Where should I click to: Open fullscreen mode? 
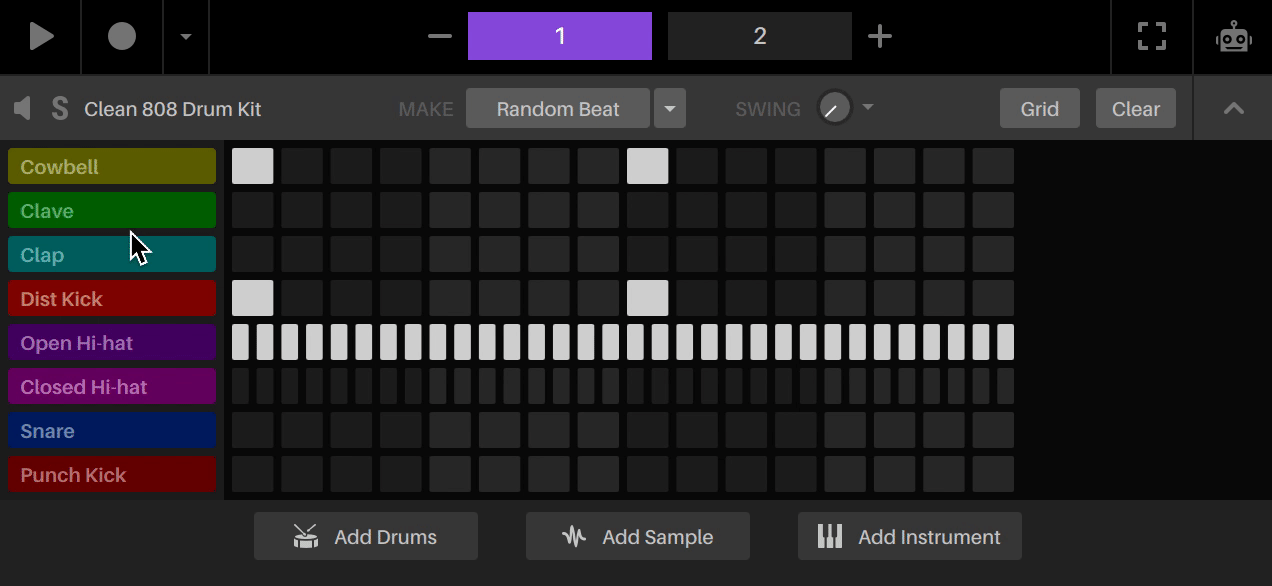(x=1151, y=36)
